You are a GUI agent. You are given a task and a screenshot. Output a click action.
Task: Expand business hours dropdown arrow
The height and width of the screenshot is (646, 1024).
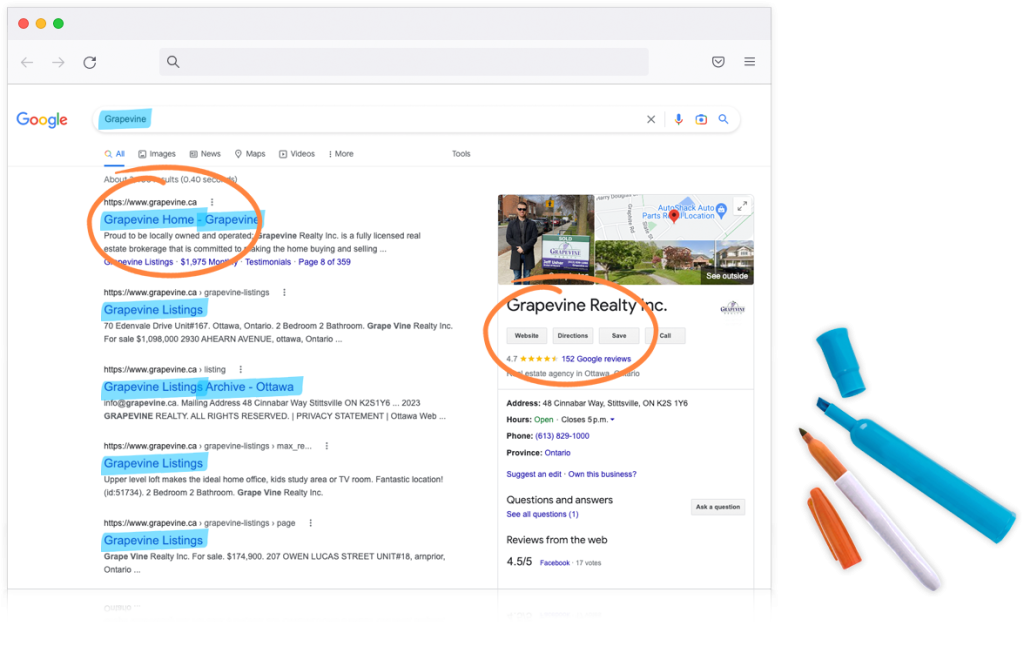[x=612, y=420]
